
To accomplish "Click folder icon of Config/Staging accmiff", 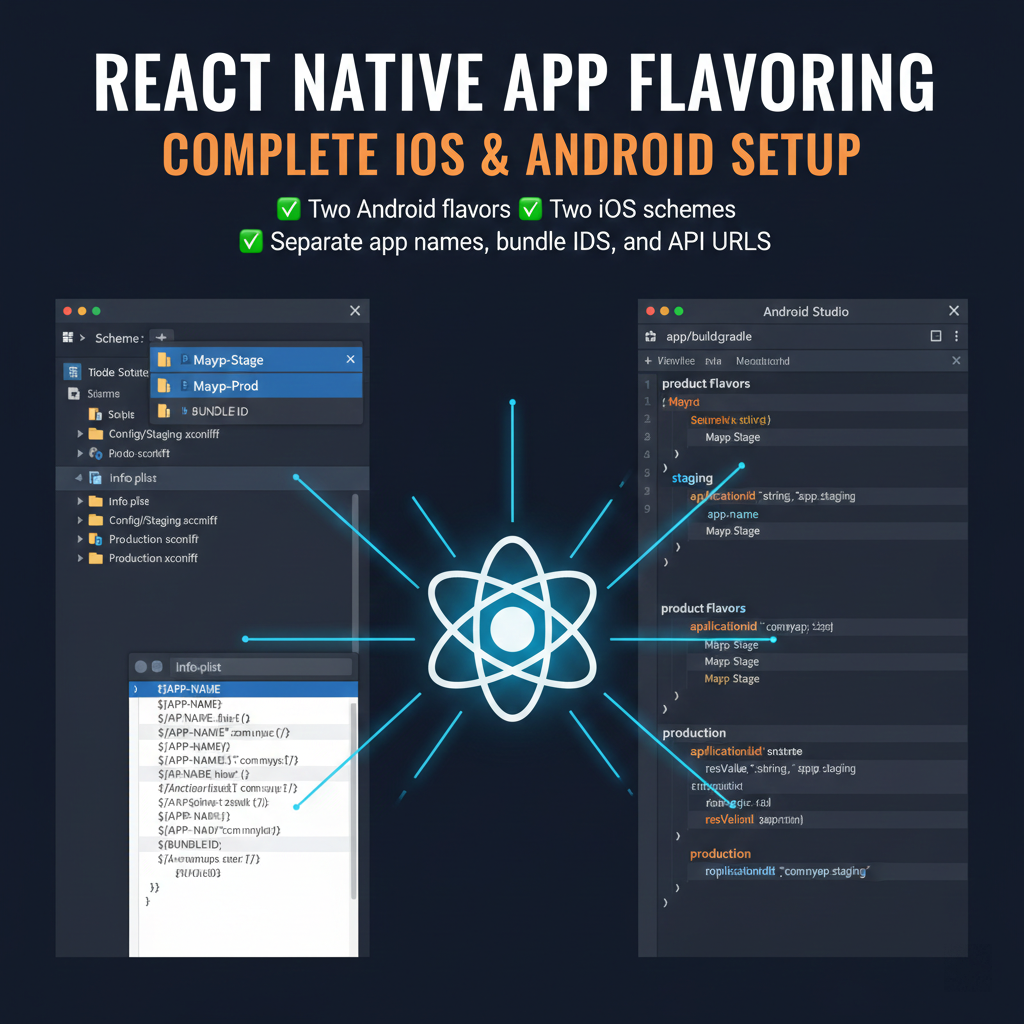I will [x=96, y=520].
